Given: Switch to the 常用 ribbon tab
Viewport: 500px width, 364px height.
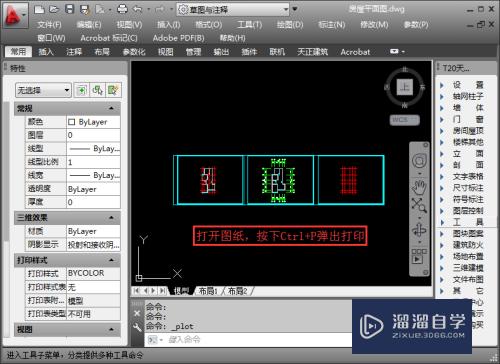Looking at the screenshot, I should (x=18, y=52).
